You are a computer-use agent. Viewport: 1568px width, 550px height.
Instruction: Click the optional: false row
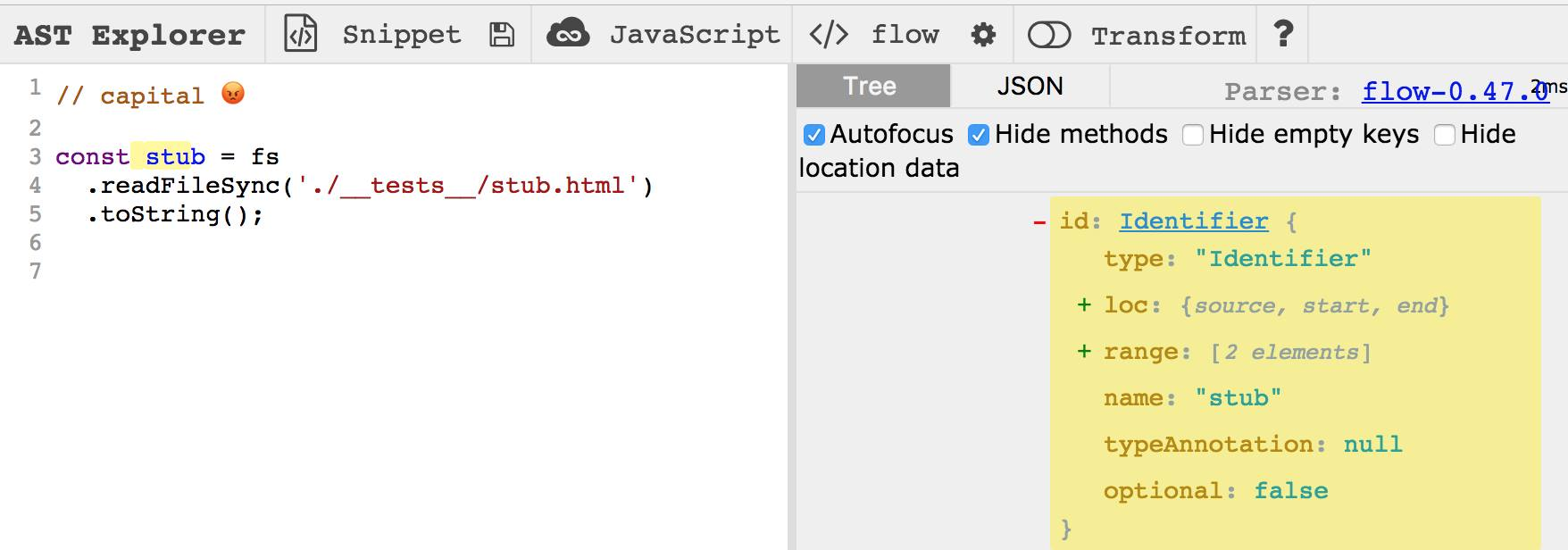point(1215,490)
